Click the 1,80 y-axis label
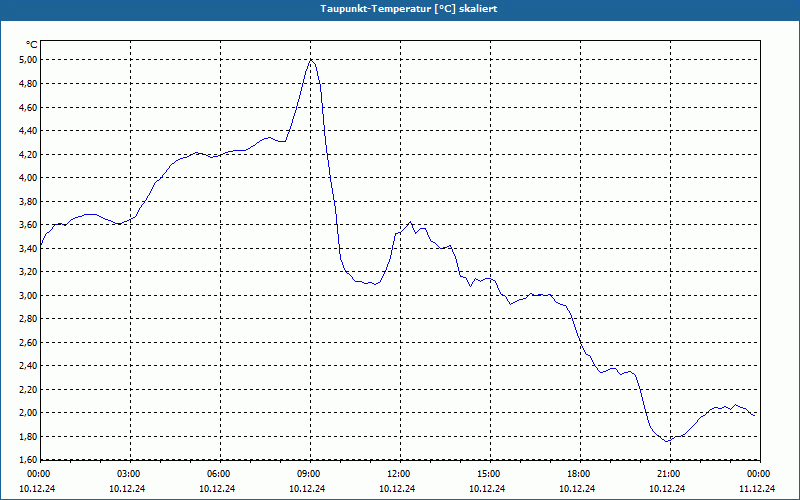Screen dimensions: 800x500 click(x=29, y=437)
